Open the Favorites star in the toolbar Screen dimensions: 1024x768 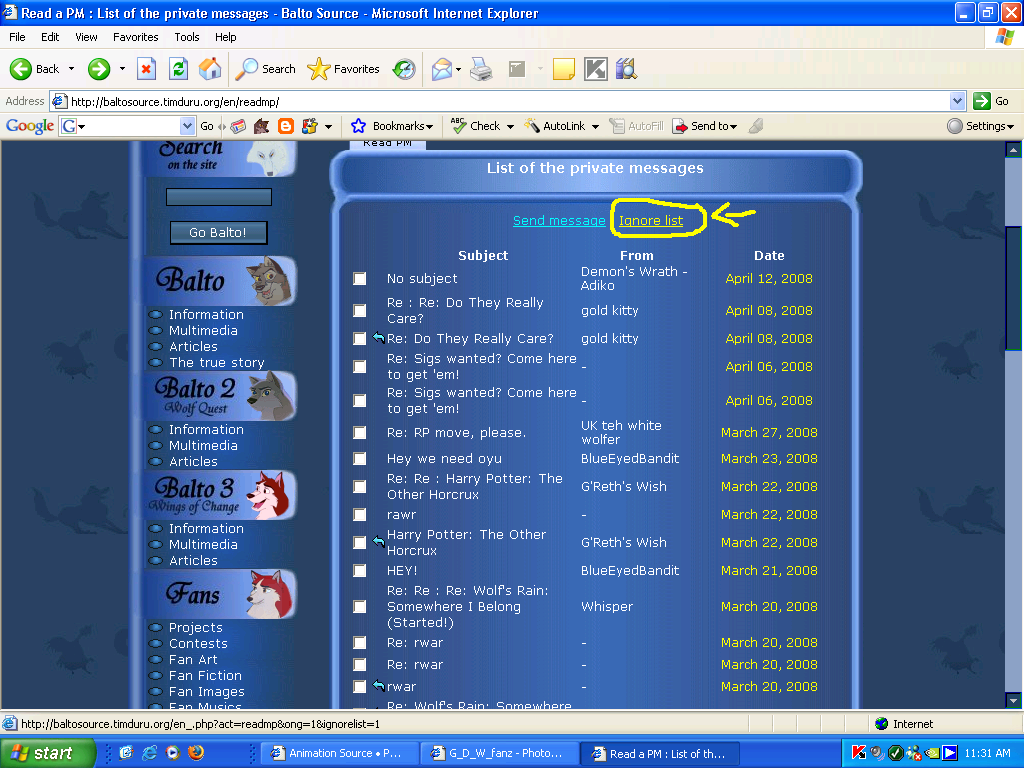[319, 69]
